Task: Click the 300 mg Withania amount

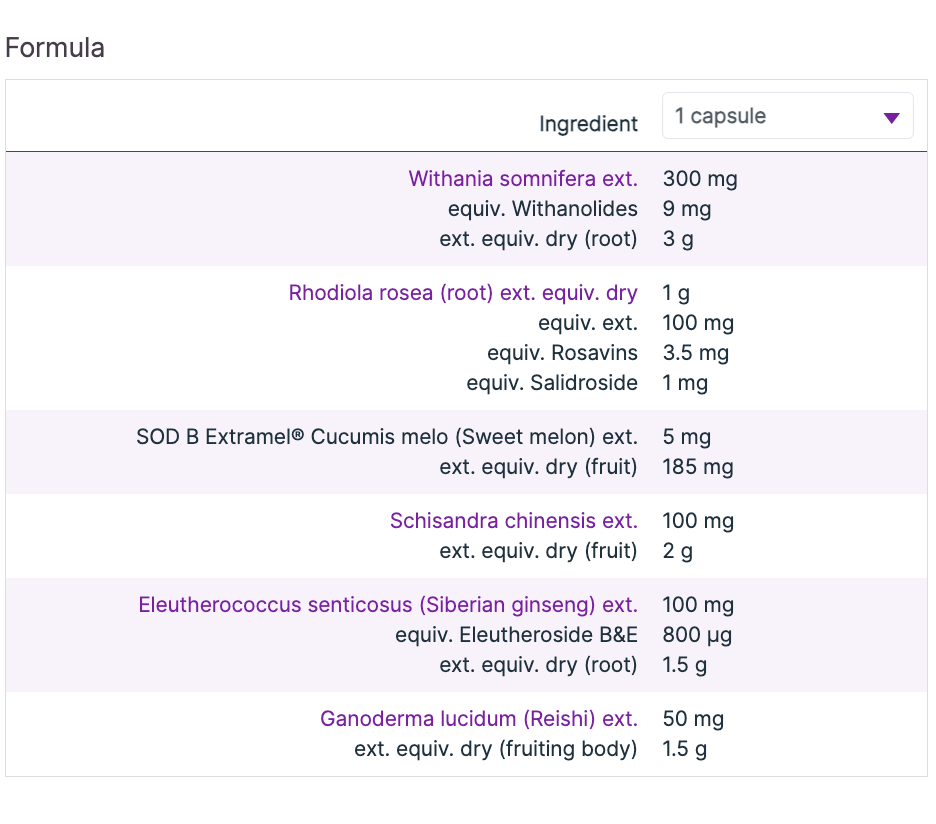Action: [x=700, y=179]
